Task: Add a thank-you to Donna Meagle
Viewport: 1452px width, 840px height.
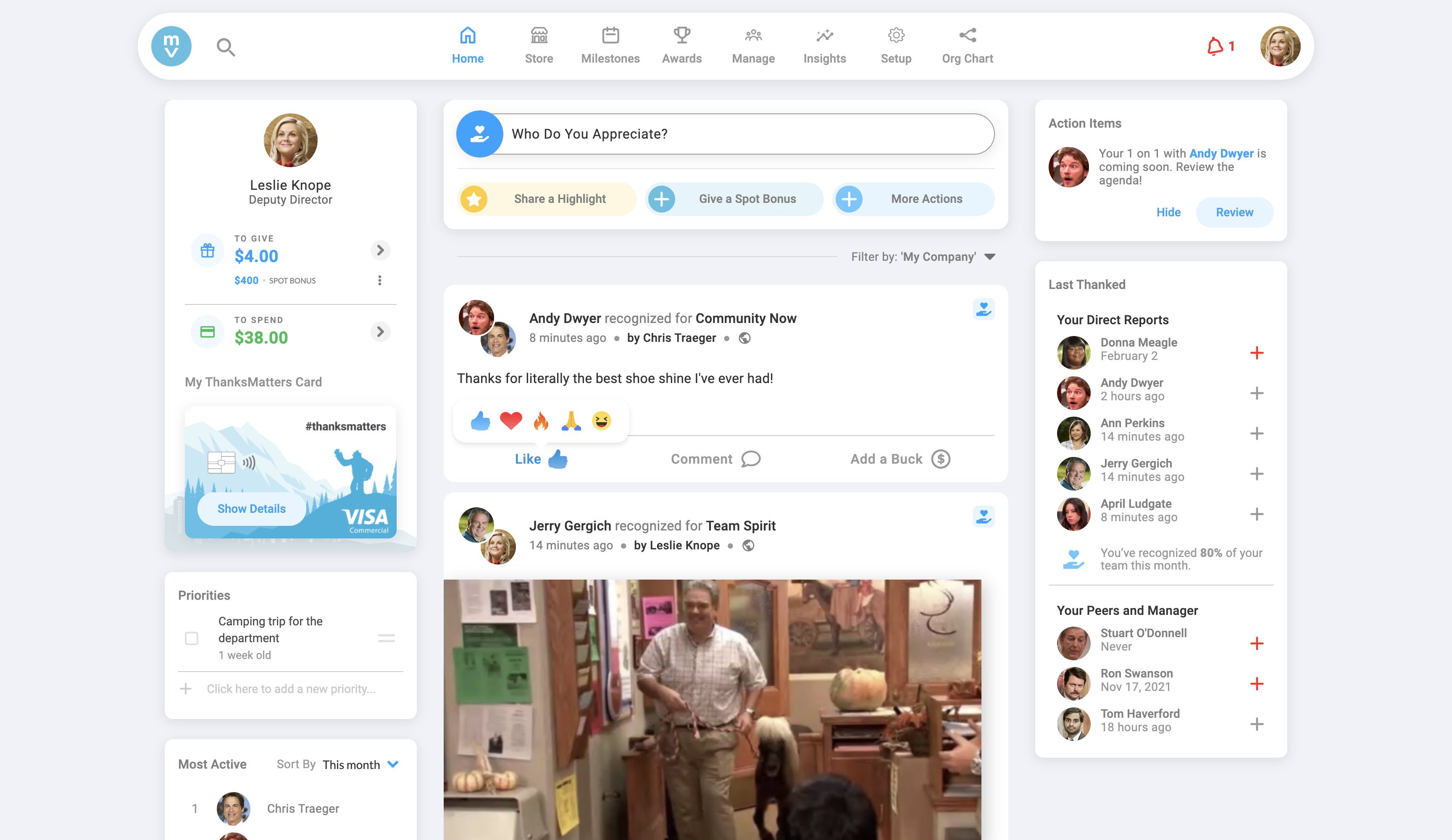Action: point(1258,352)
